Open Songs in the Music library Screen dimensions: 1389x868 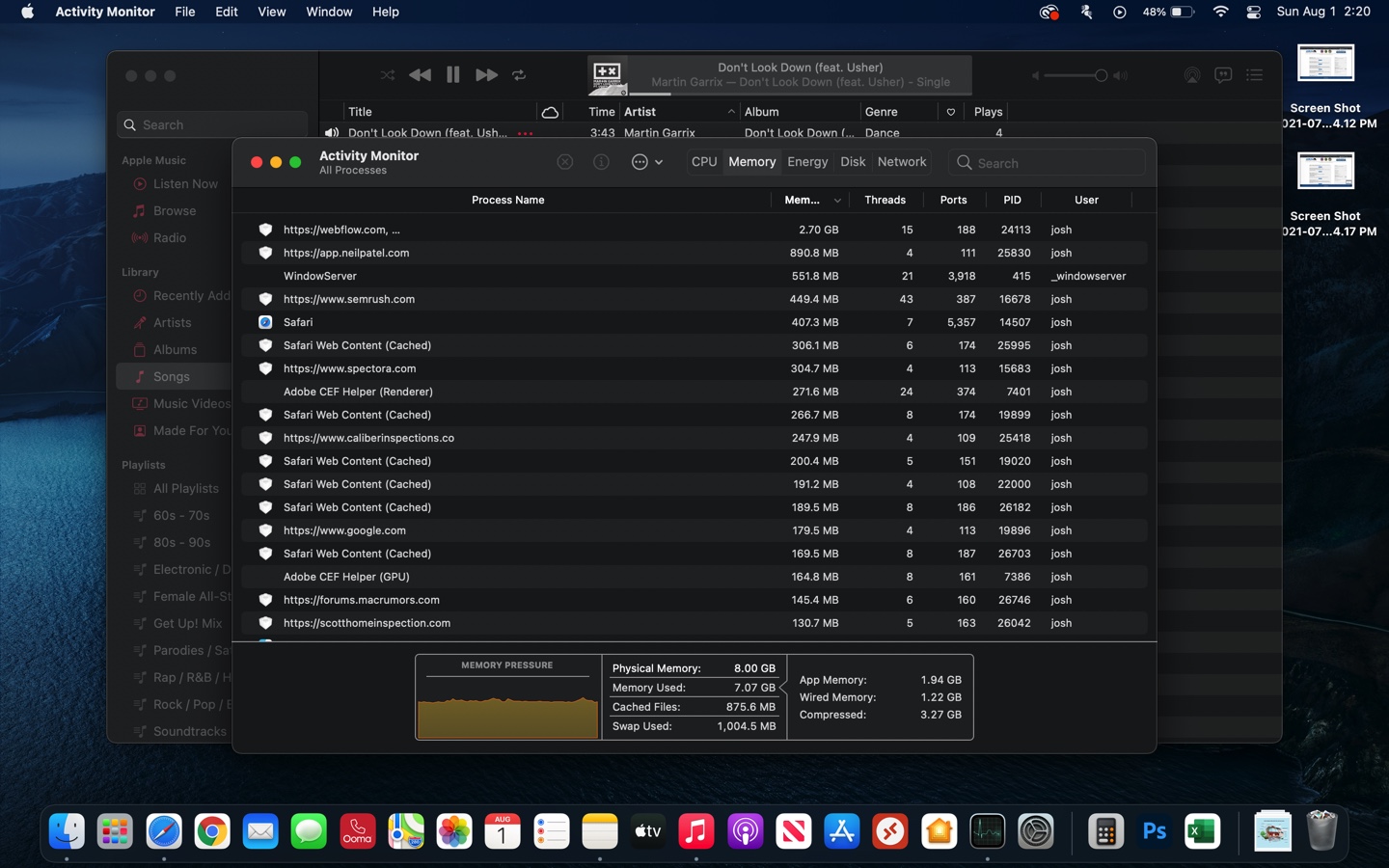174,376
